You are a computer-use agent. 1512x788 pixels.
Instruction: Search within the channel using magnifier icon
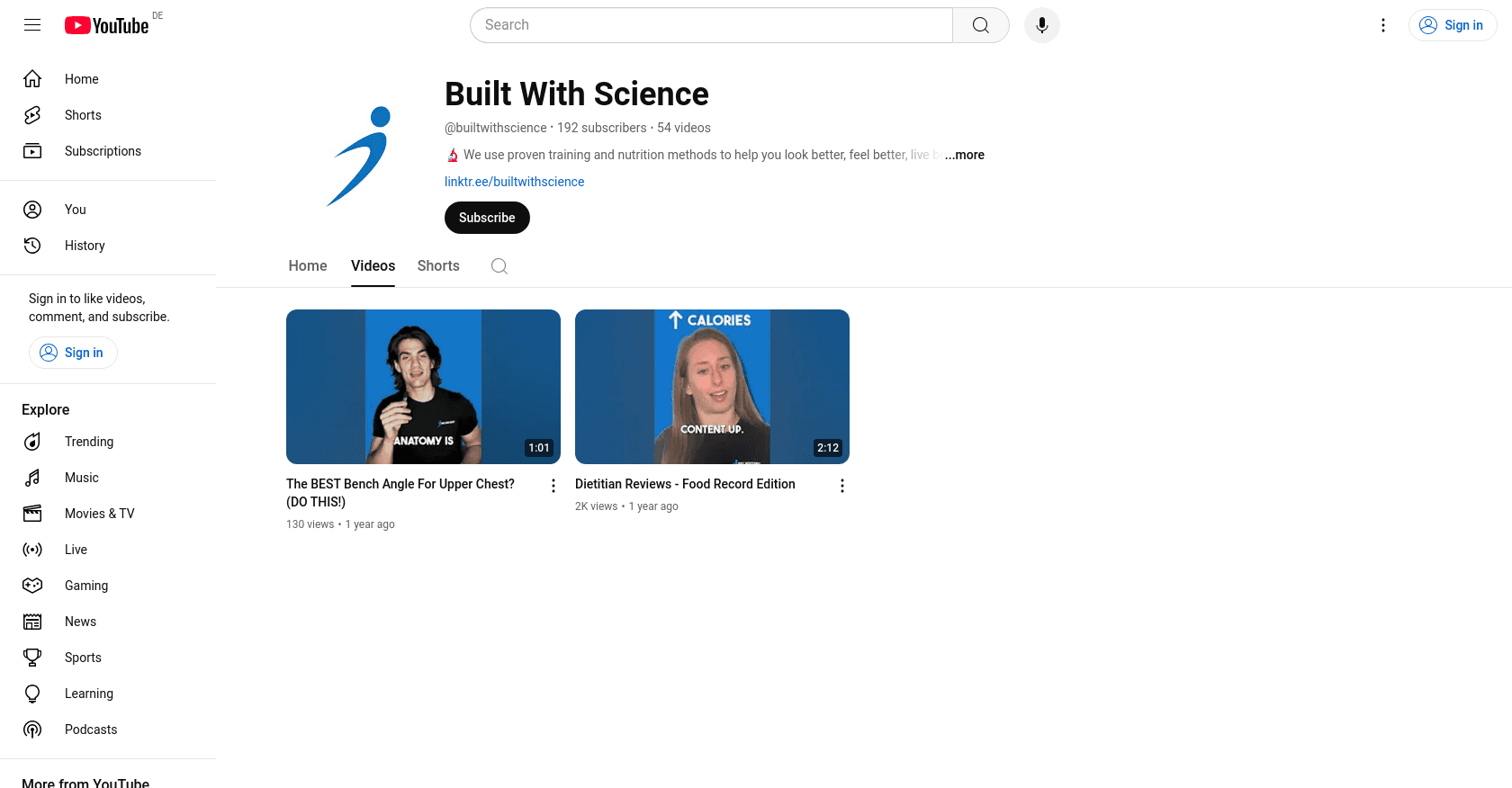tap(499, 266)
